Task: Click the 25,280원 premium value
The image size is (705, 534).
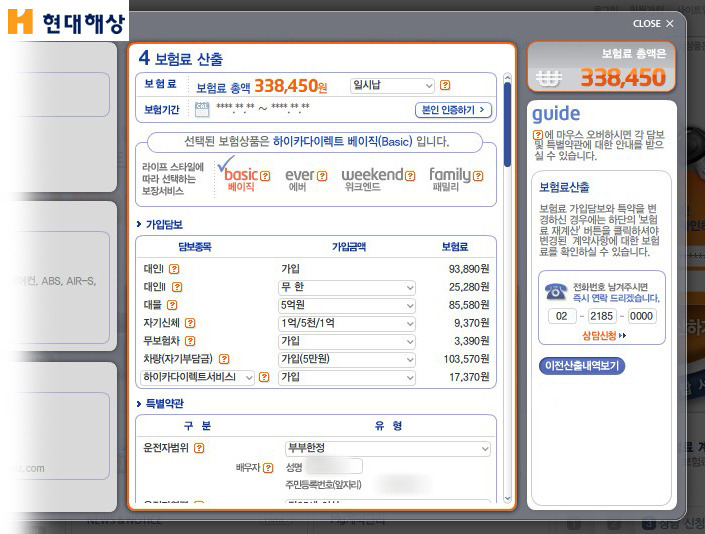Action: 469,287
